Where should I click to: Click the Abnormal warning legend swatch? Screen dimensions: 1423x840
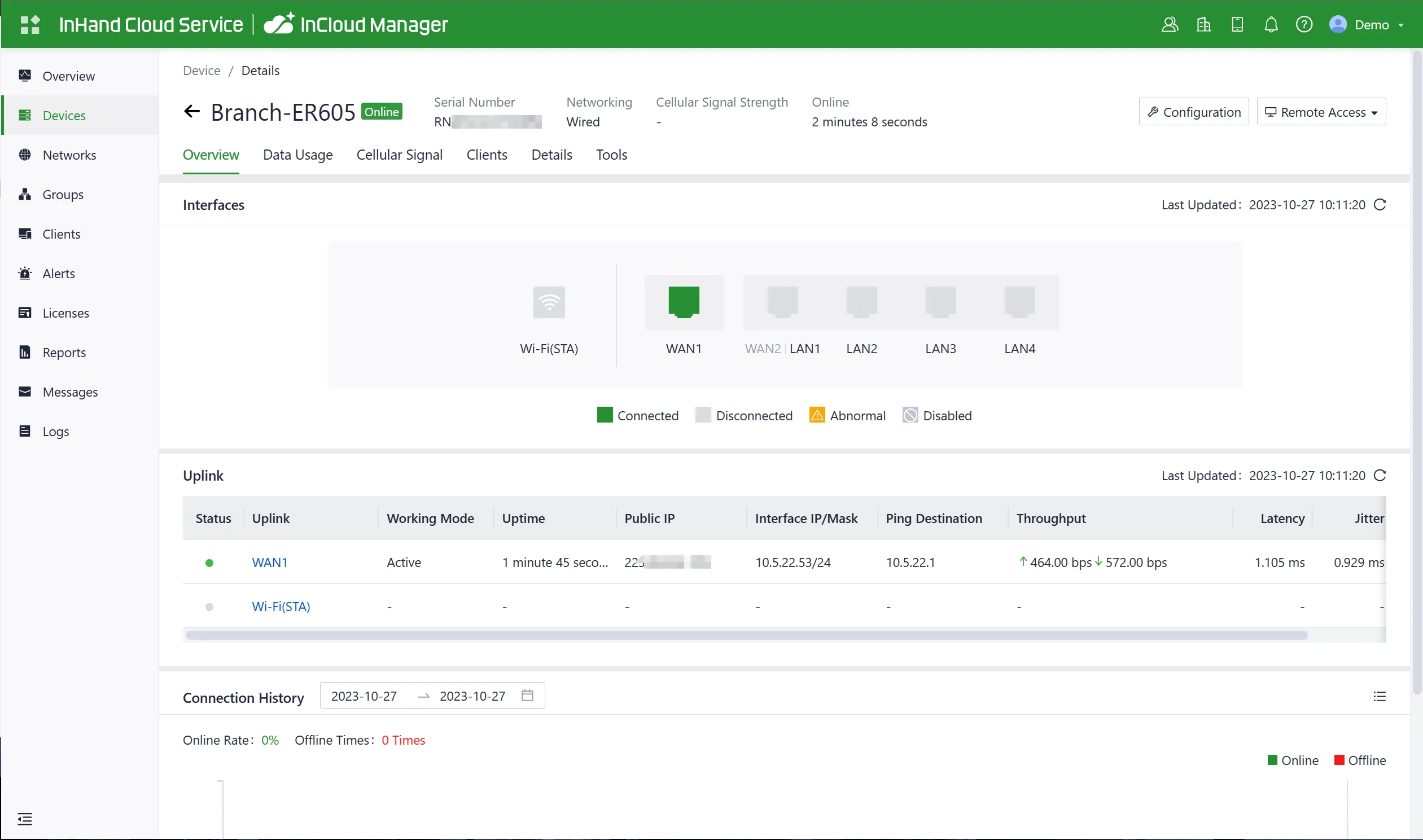pos(817,415)
